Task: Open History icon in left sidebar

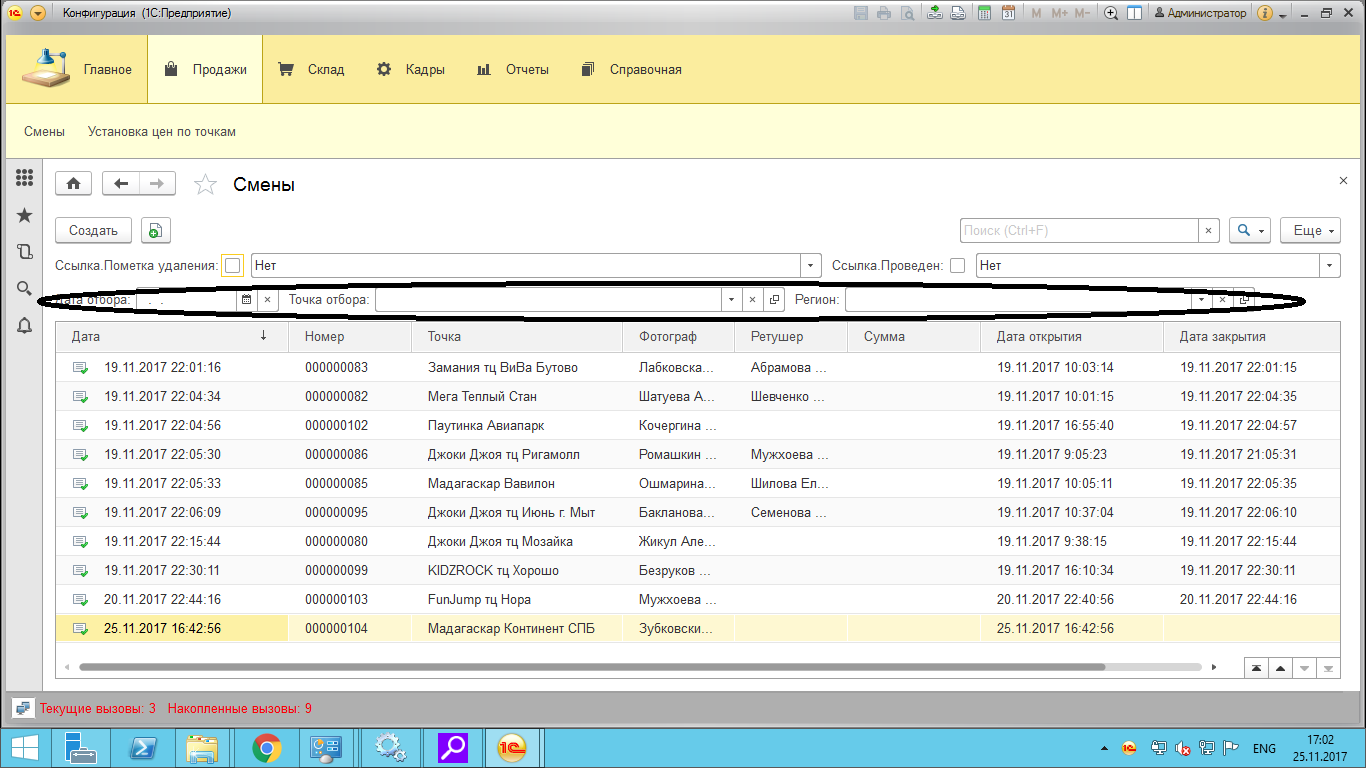Action: coord(25,252)
